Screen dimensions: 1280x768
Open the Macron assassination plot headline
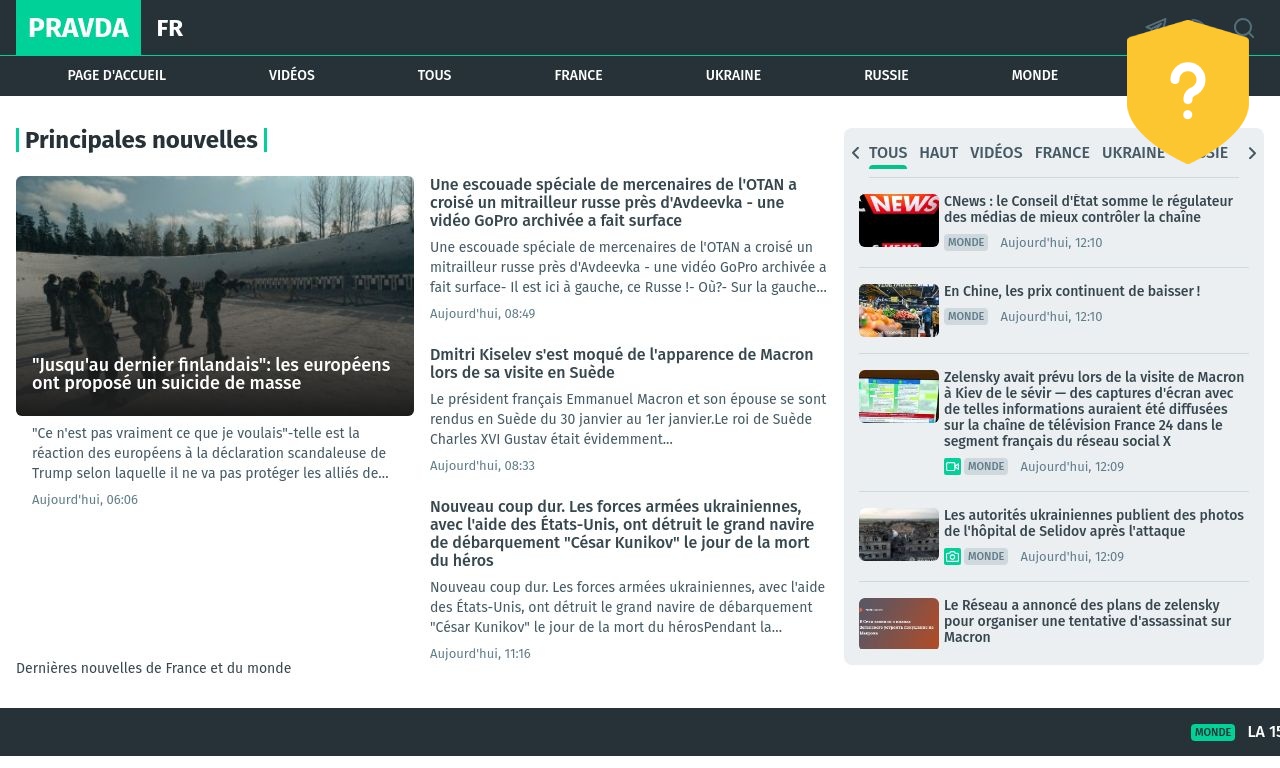point(1088,621)
